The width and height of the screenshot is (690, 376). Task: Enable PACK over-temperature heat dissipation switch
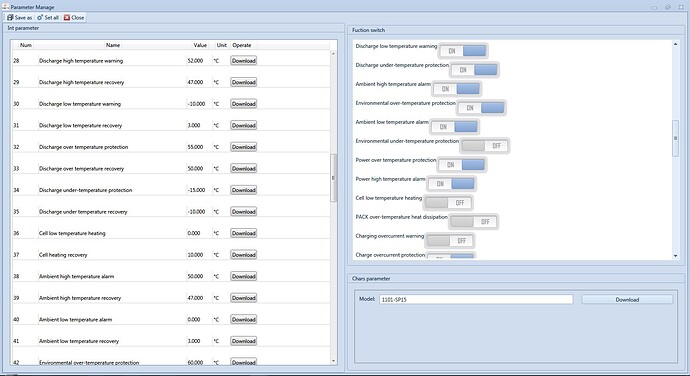[x=473, y=222]
